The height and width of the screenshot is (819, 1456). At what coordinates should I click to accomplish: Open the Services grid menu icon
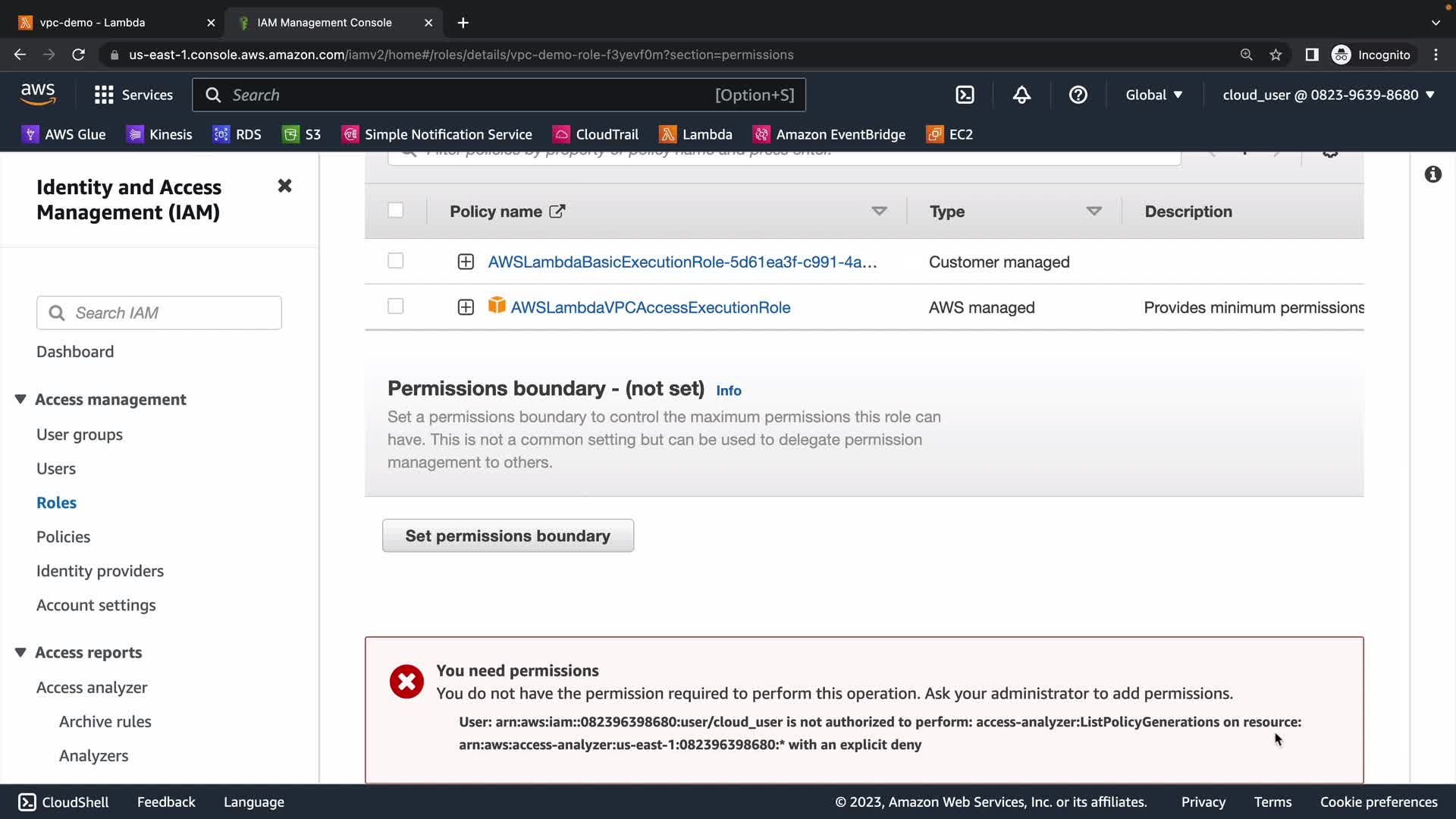tap(104, 95)
